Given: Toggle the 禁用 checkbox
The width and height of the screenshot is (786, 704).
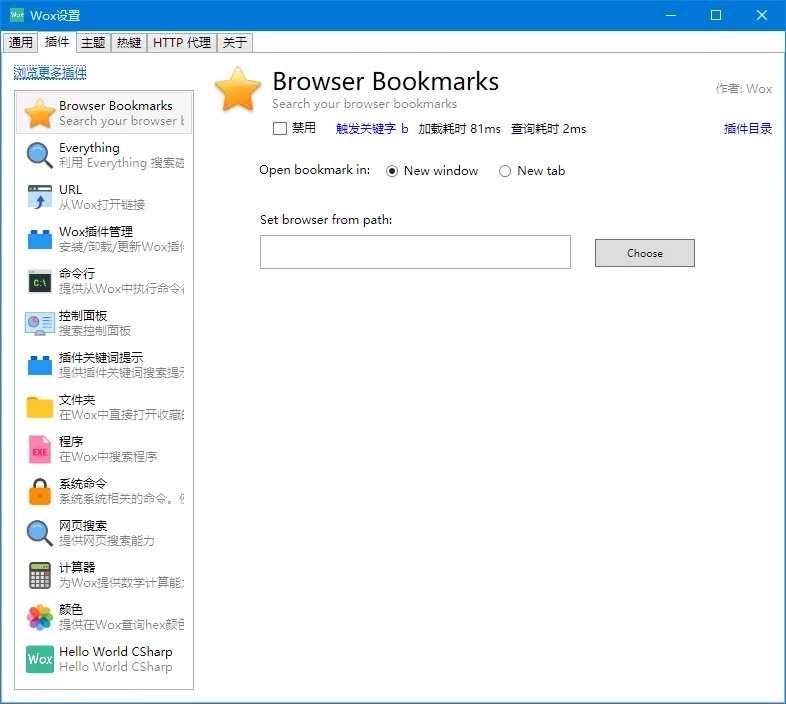Looking at the screenshot, I should 280,129.
